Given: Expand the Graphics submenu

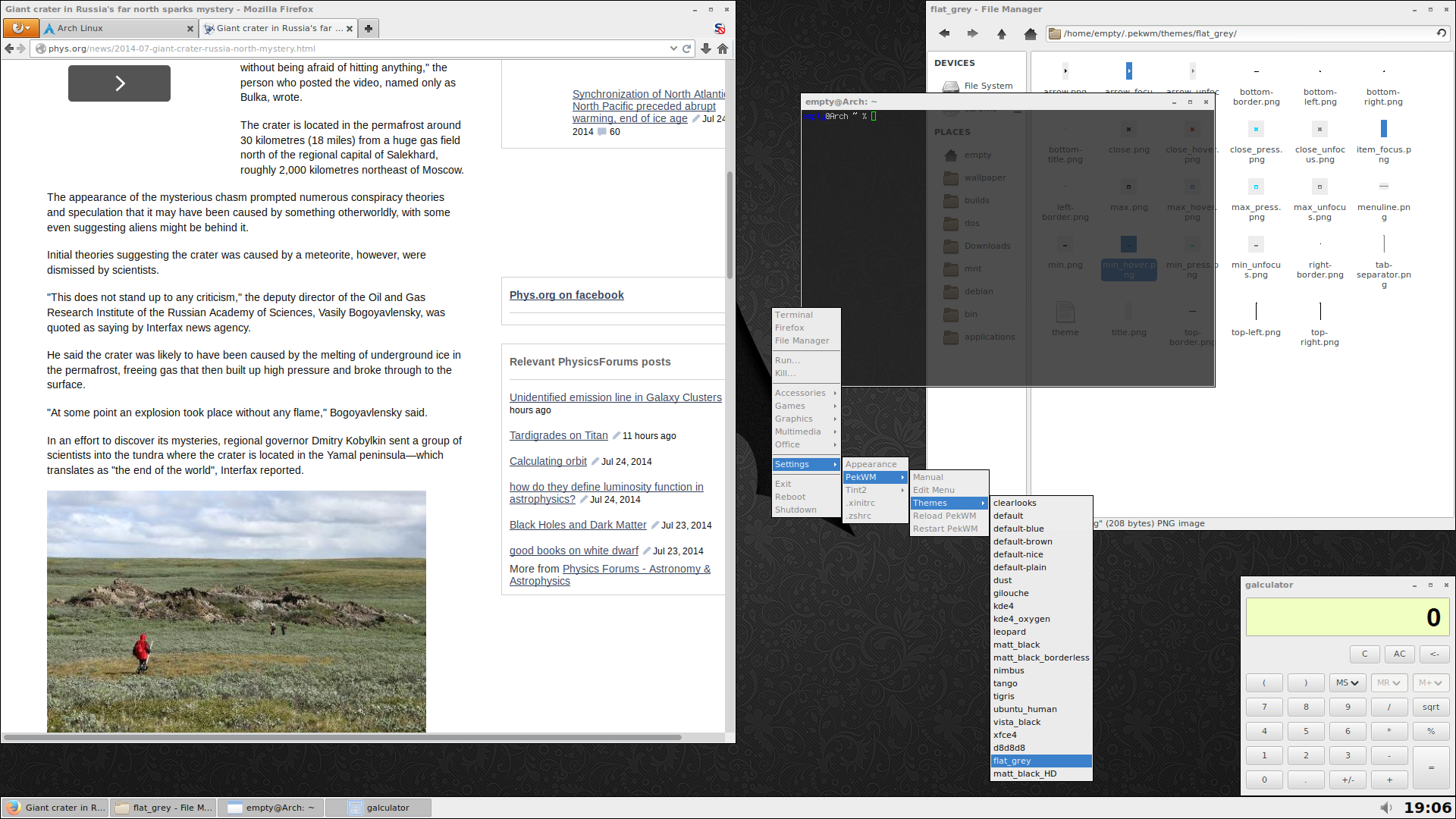Looking at the screenshot, I should pyautogui.click(x=806, y=419).
